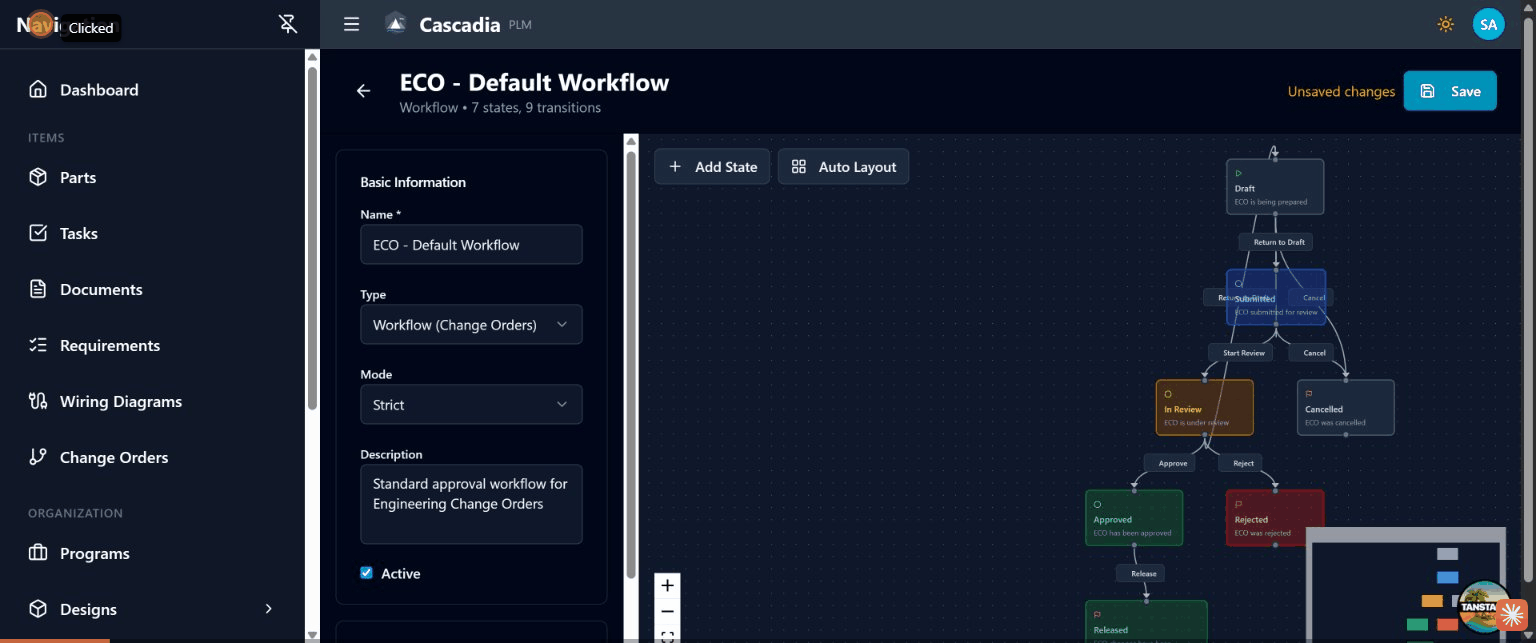
Task: Open the Type dropdown
Action: click(471, 325)
